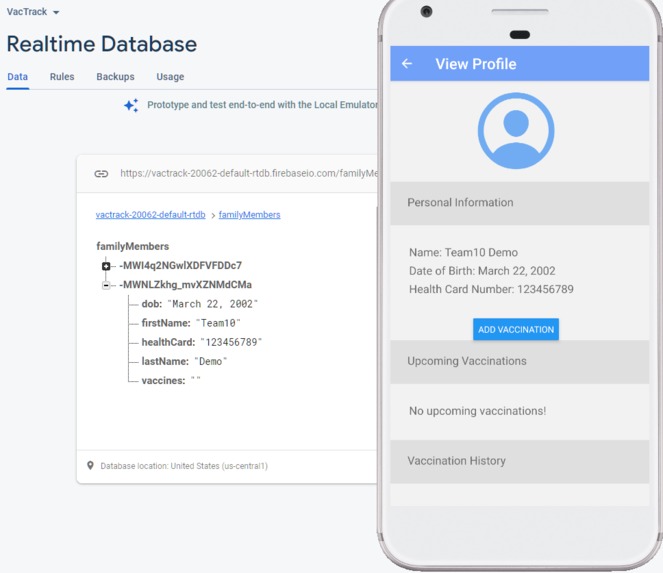663x573 pixels.
Task: Switch to the Rules tab
Action: (62, 77)
